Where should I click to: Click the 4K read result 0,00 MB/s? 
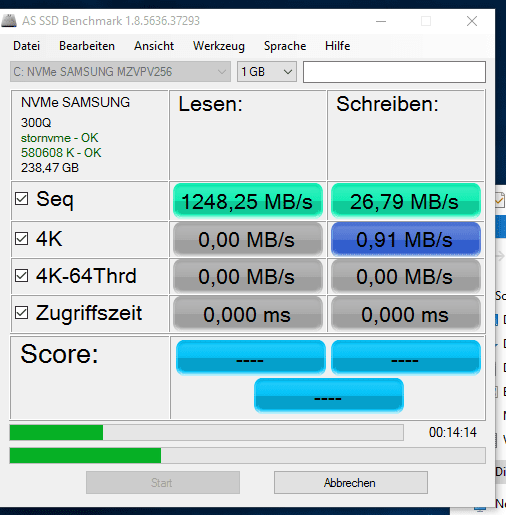[x=248, y=239]
